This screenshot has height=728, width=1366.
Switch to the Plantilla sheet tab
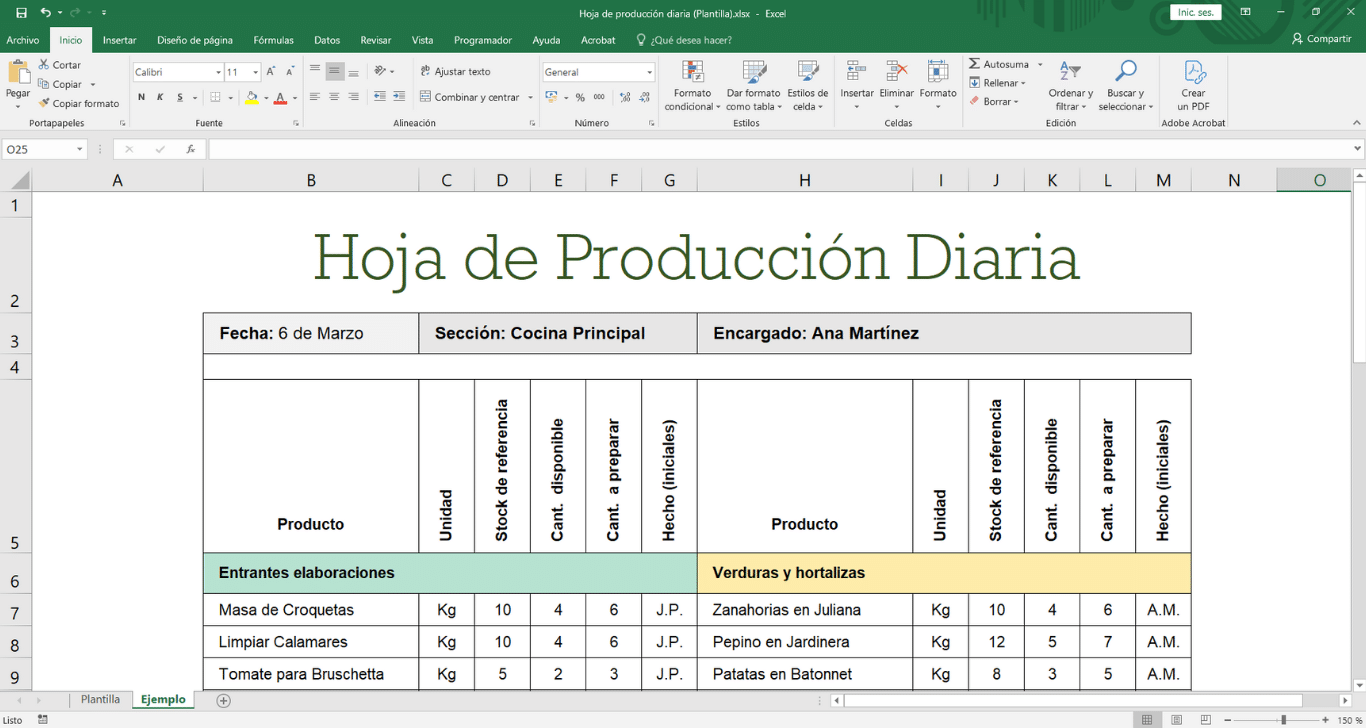(x=100, y=700)
